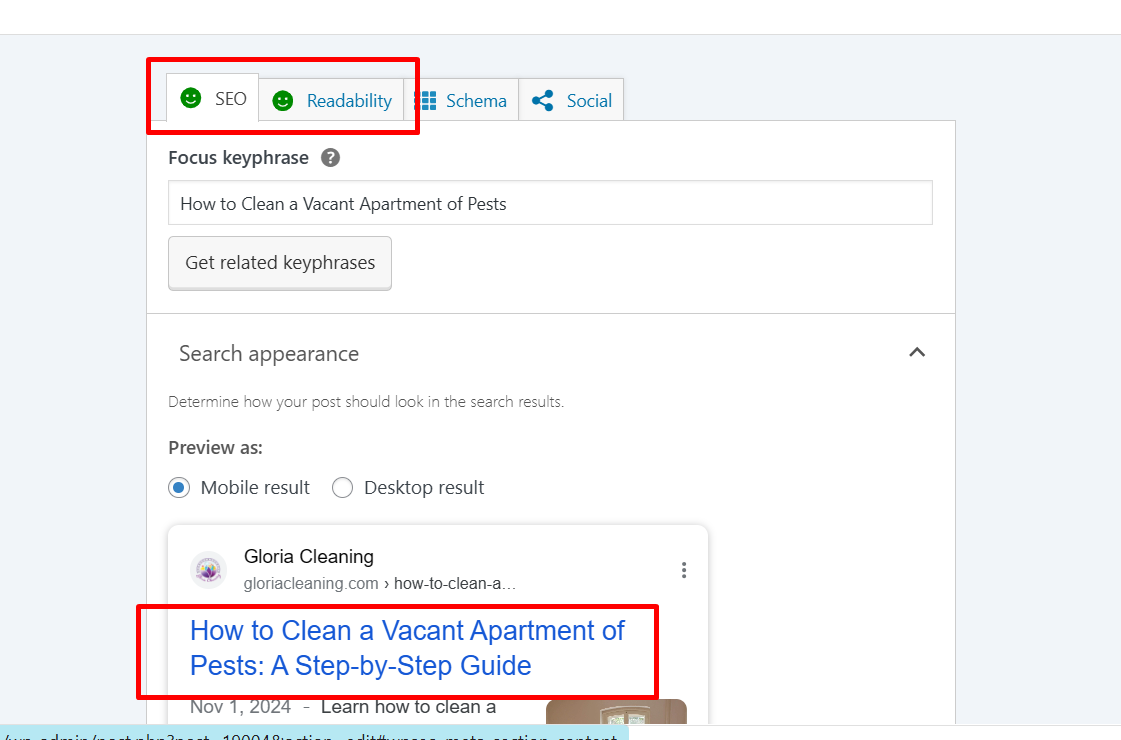Switch to the Readability tab
Image resolution: width=1121 pixels, height=740 pixels.
(x=349, y=101)
